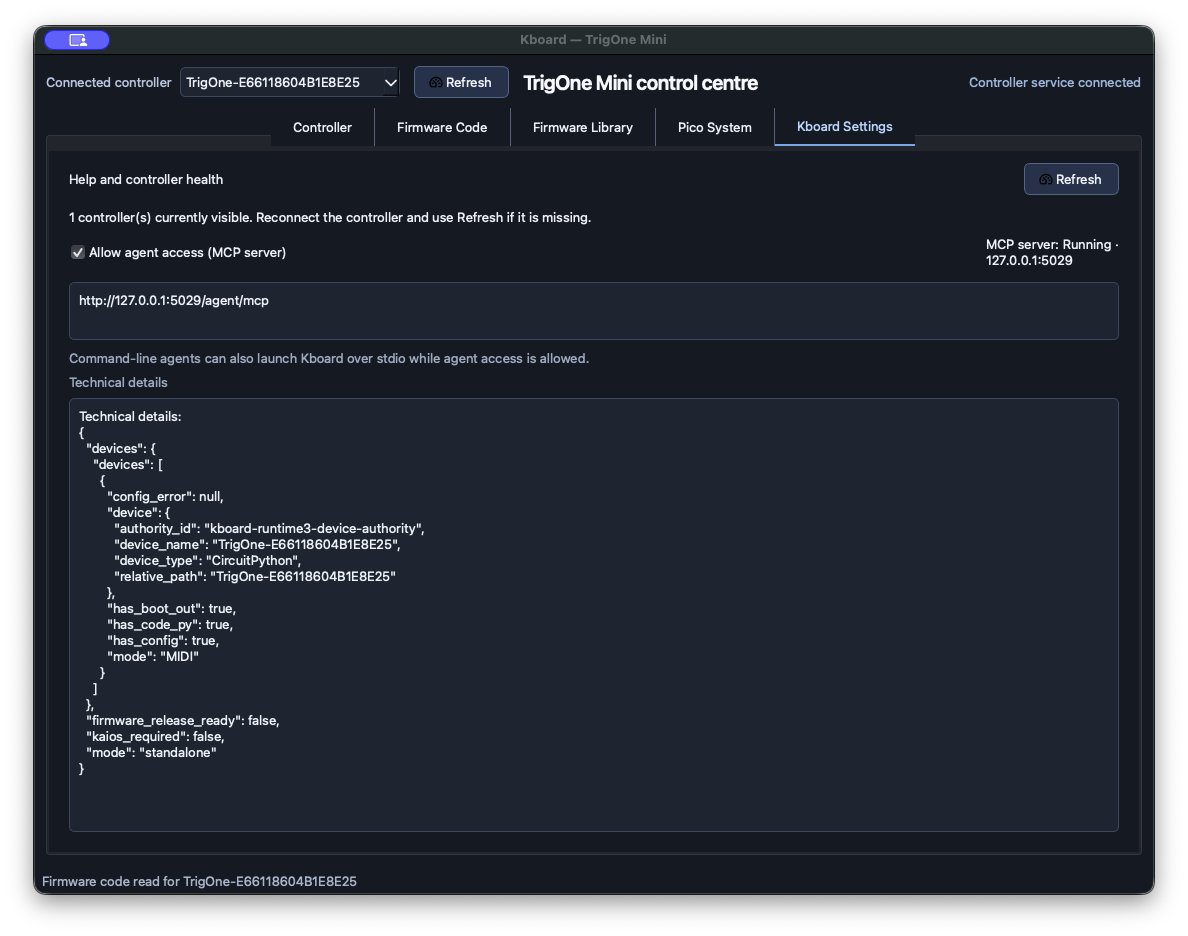Open the Connected controller dropdown
The height and width of the screenshot is (936, 1188).
tap(289, 83)
